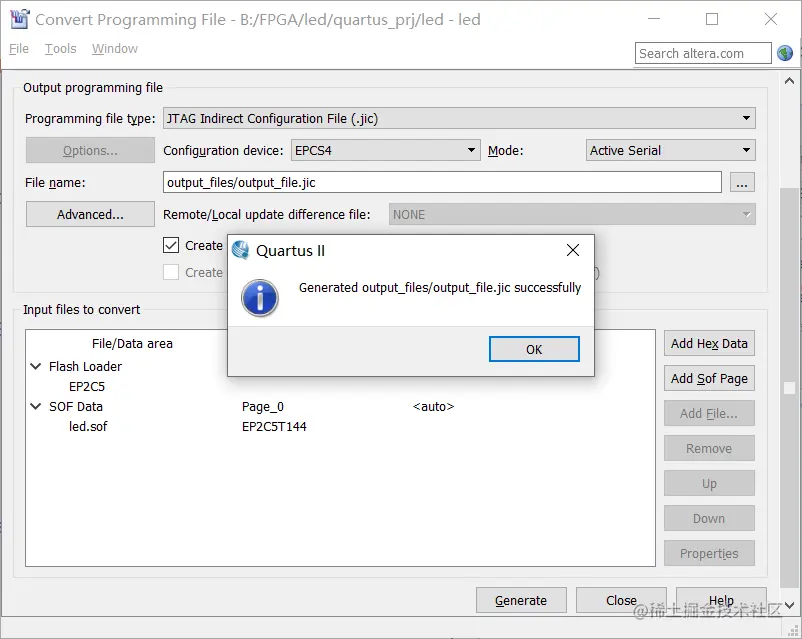The image size is (802, 639).
Task: Close the Quartus II message dialog
Action: tap(573, 250)
